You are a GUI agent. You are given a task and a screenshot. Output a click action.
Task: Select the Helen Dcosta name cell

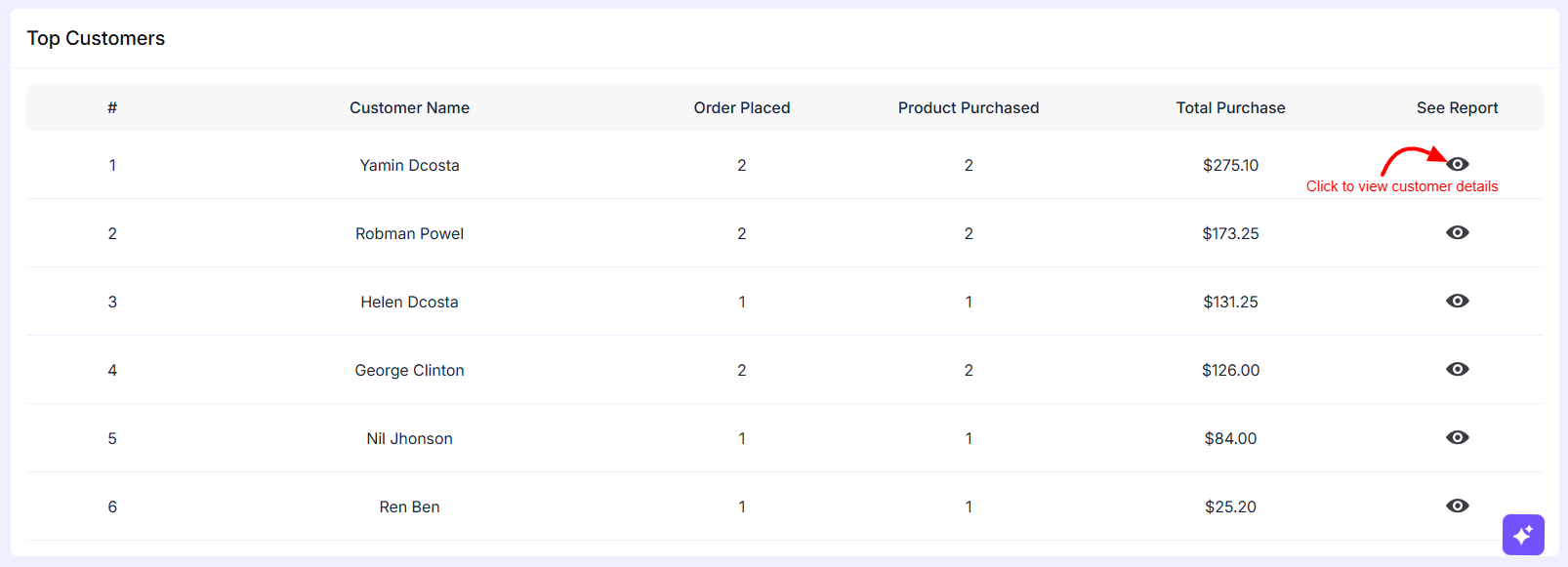pyautogui.click(x=409, y=302)
